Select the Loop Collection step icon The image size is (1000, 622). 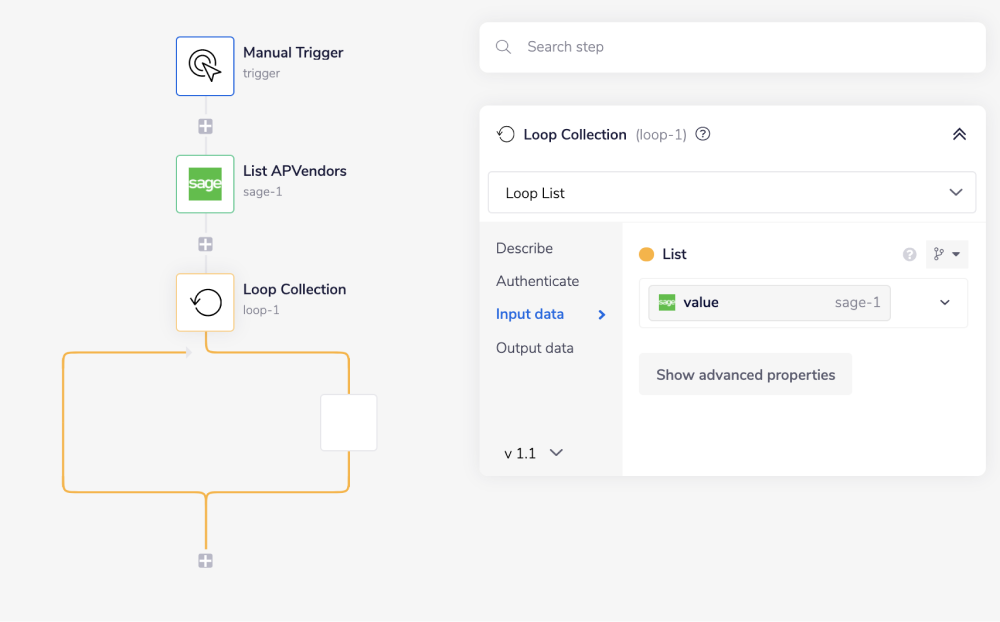205,302
